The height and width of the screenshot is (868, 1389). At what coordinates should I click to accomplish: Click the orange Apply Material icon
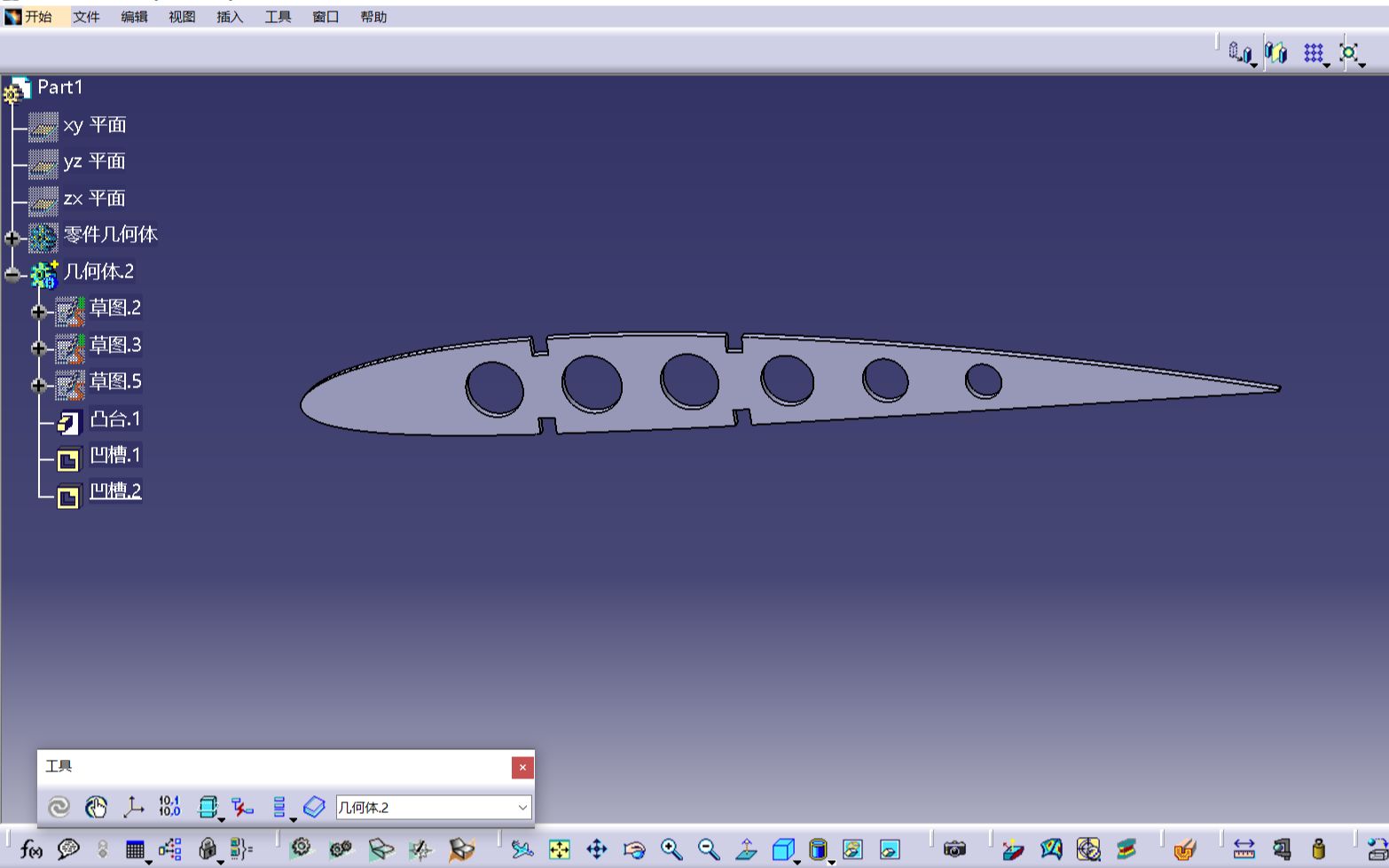click(x=1185, y=849)
